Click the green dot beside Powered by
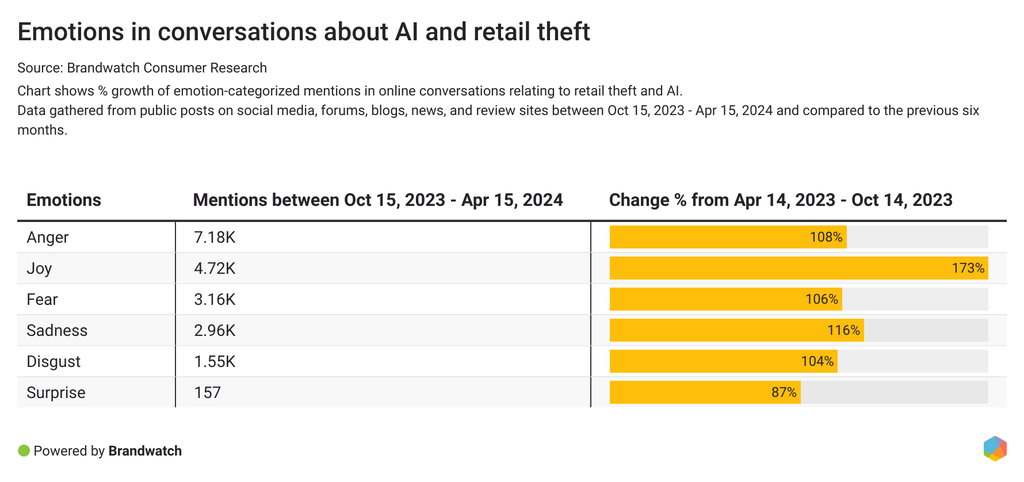 tap(24, 451)
